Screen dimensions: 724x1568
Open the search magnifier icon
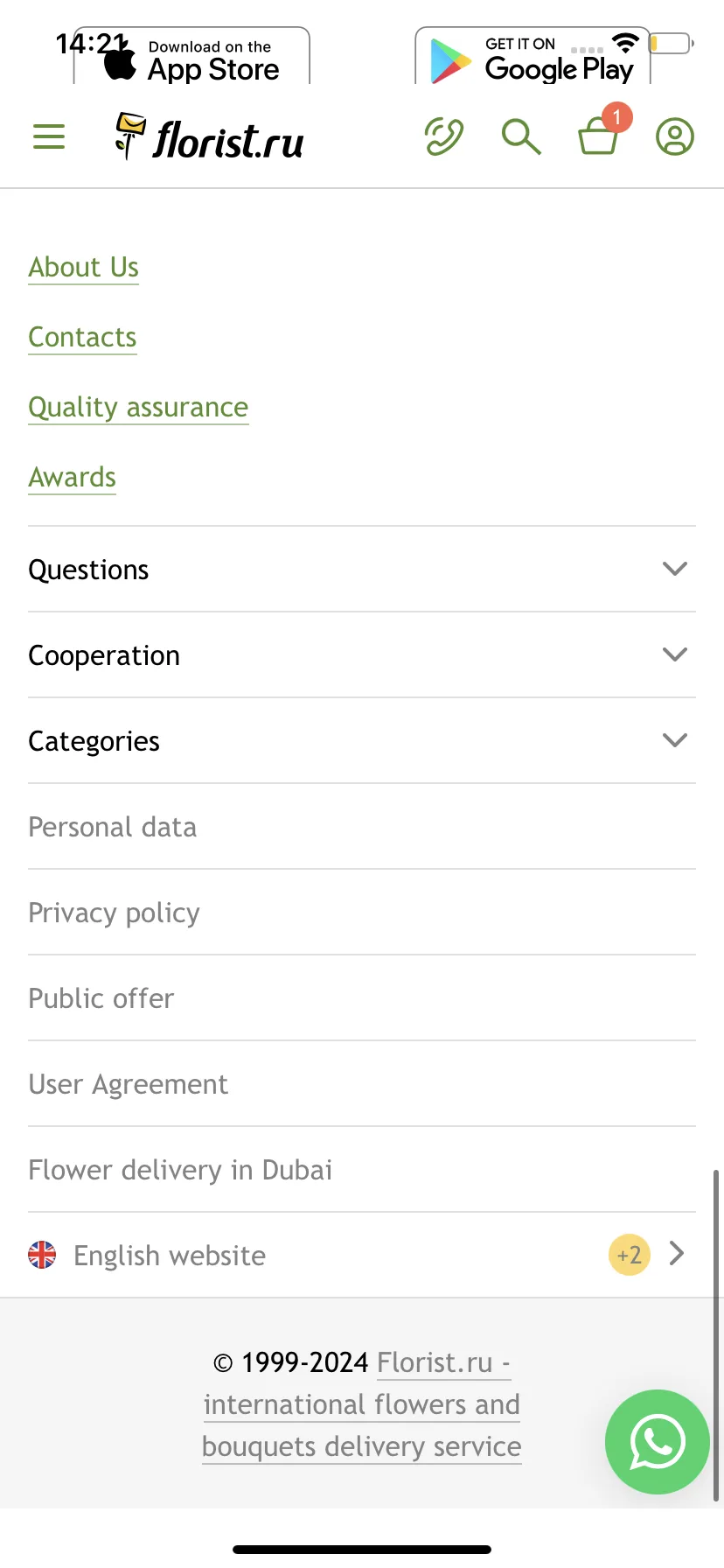[521, 136]
